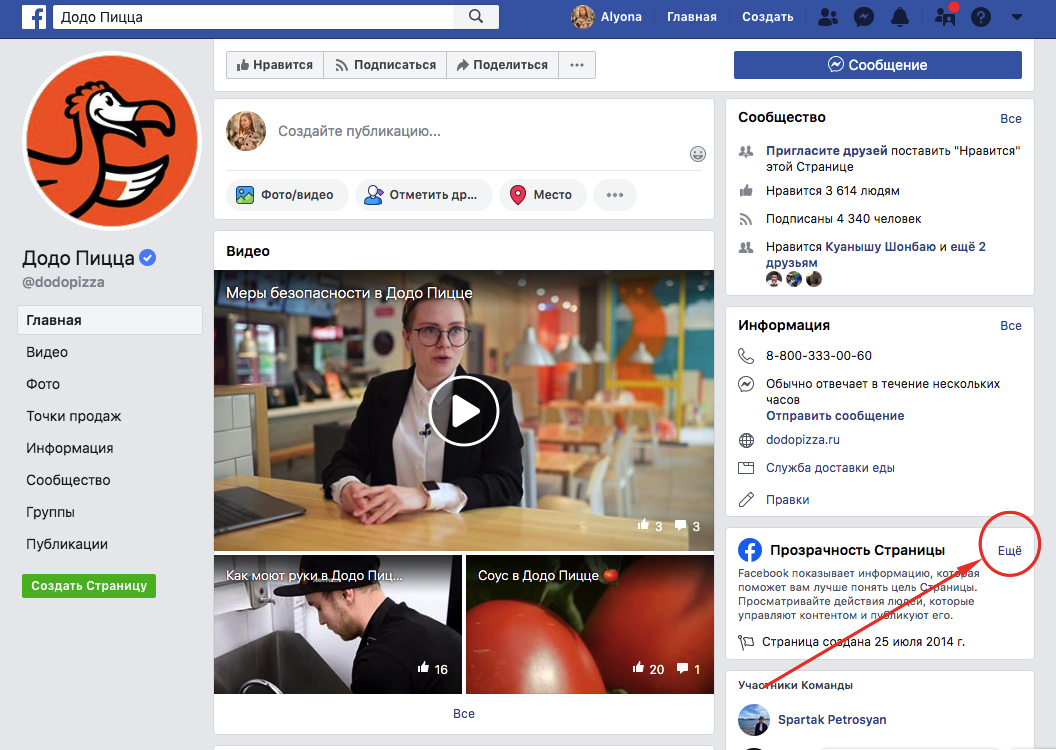Open the Messenger icon in top bar
The height and width of the screenshot is (750, 1056).
click(x=863, y=17)
